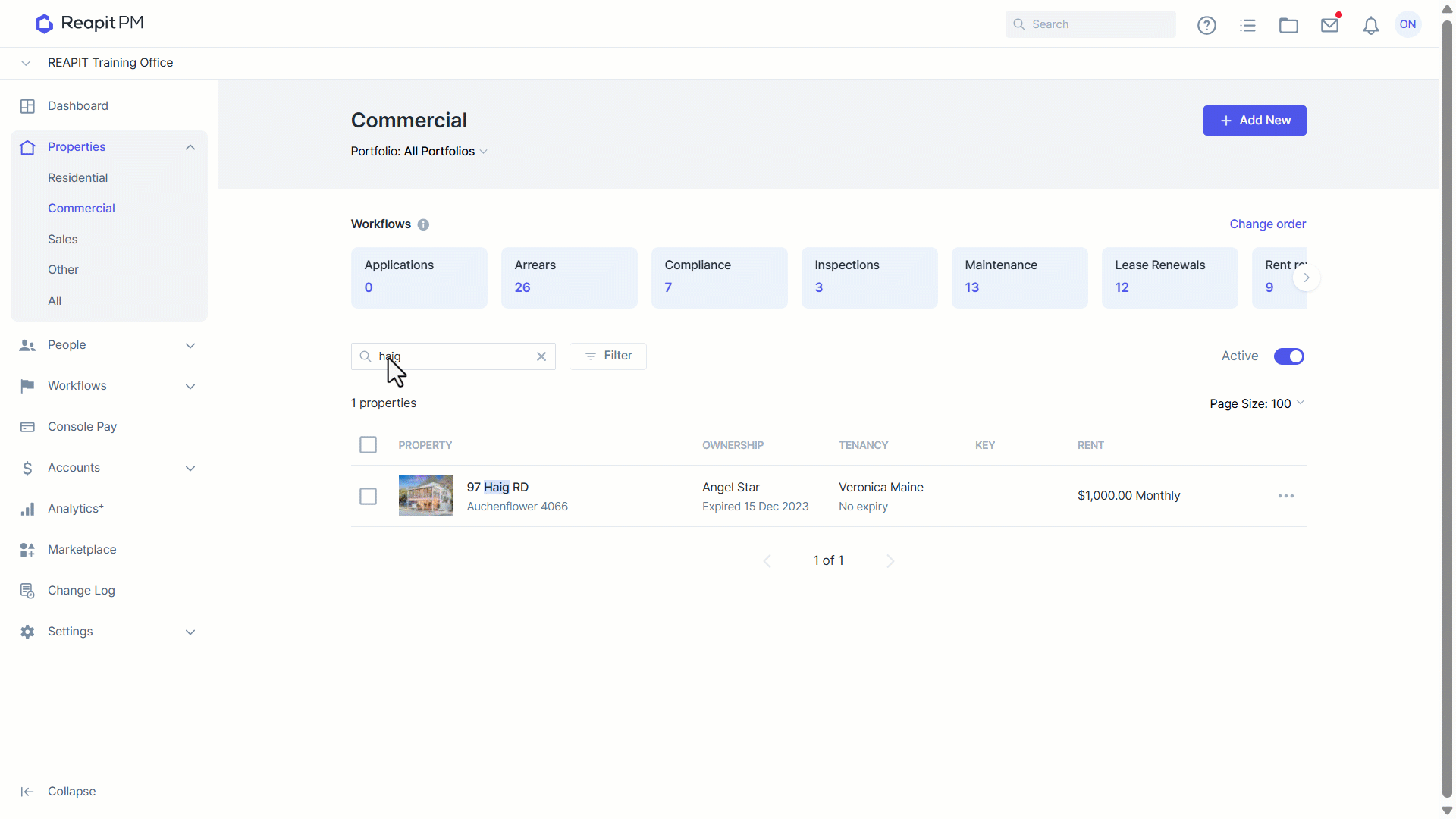
Task: Tick the checkbox for 97 Haig RD
Action: pyautogui.click(x=368, y=496)
